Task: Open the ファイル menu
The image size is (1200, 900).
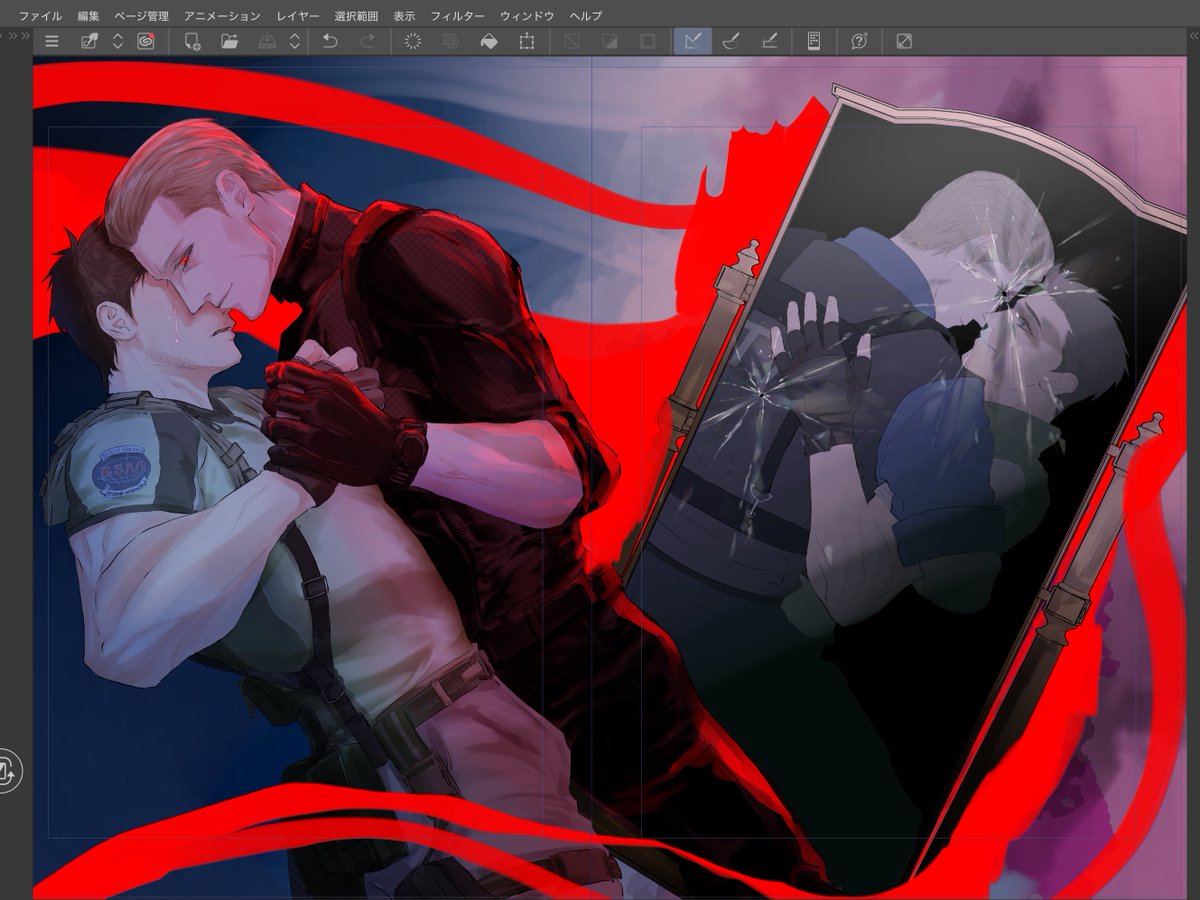Action: (40, 16)
